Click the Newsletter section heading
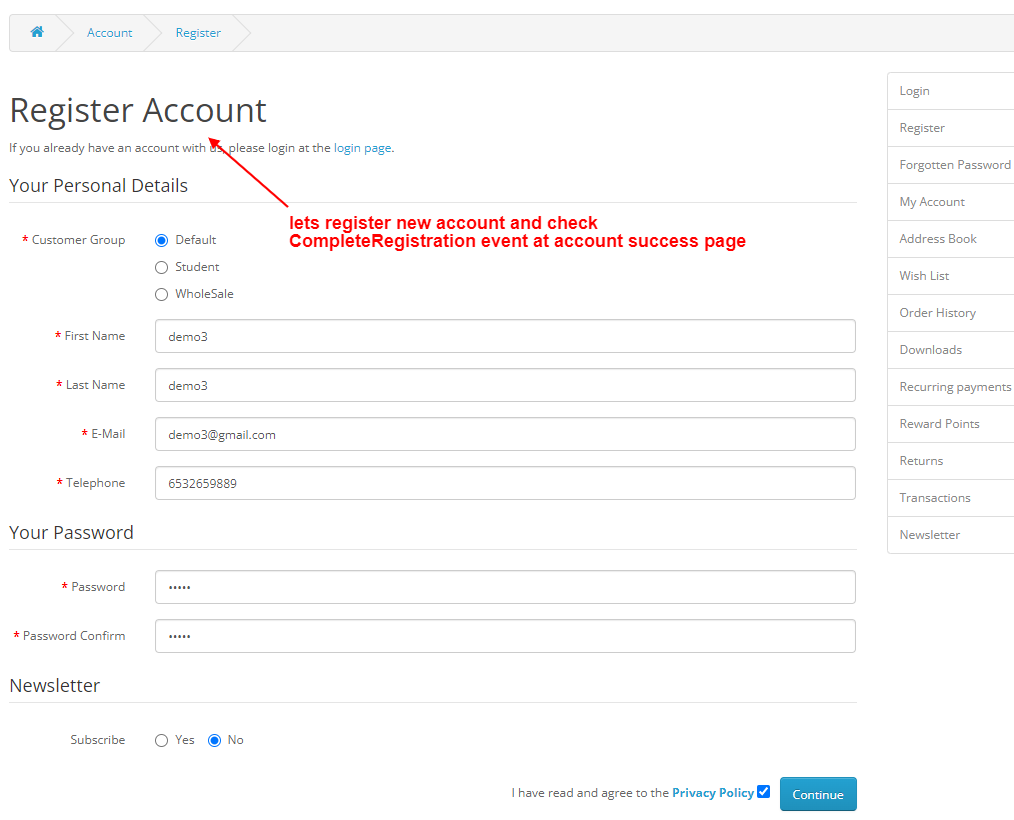Viewport: 1014px width, 820px height. pyautogui.click(x=55, y=685)
